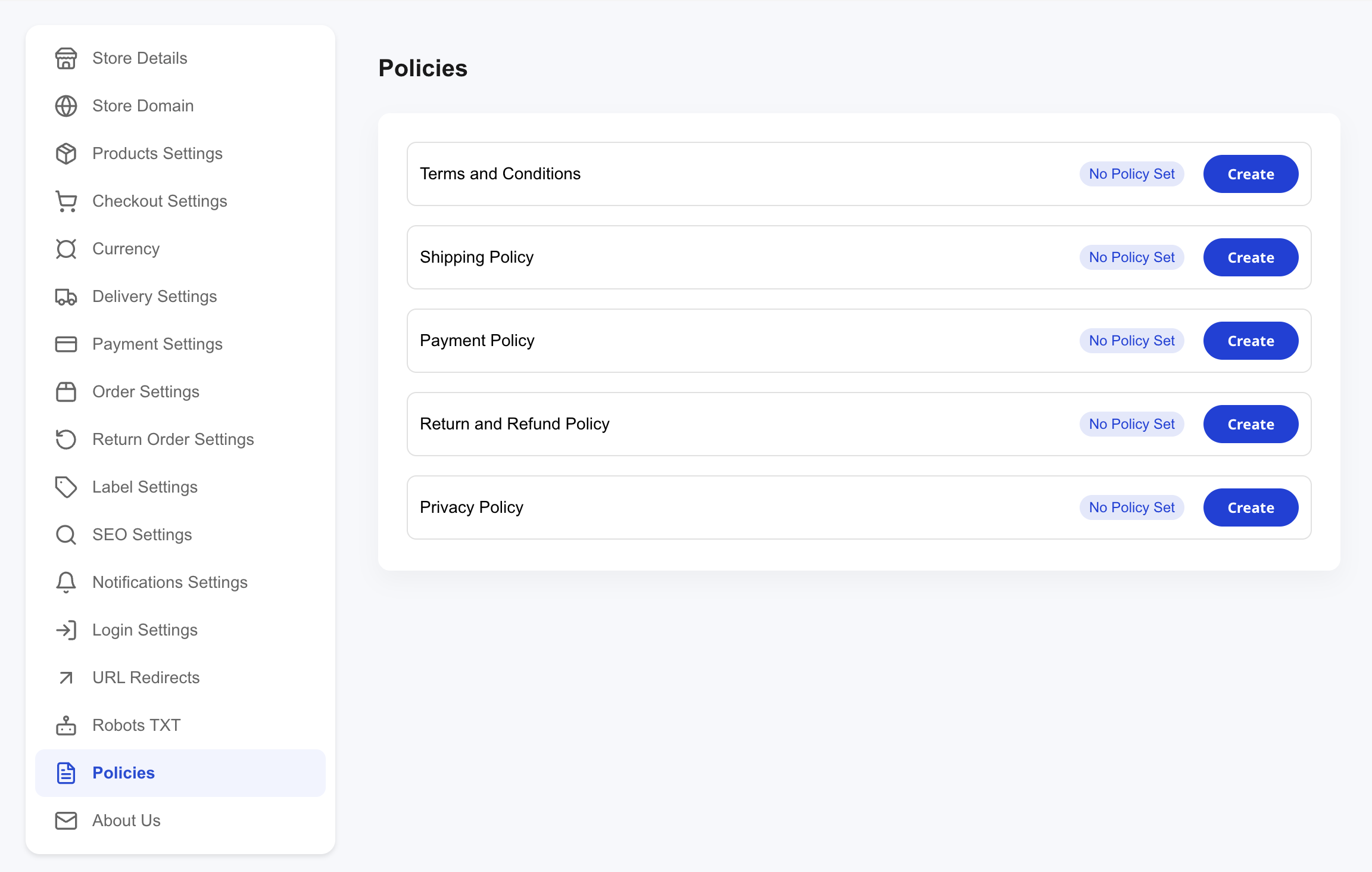This screenshot has width=1372, height=872.
Task: Navigate to the About Us section
Action: point(126,820)
